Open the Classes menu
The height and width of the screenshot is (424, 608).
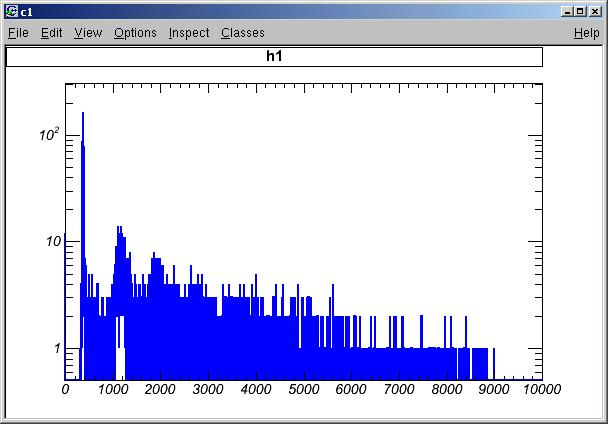(x=243, y=33)
